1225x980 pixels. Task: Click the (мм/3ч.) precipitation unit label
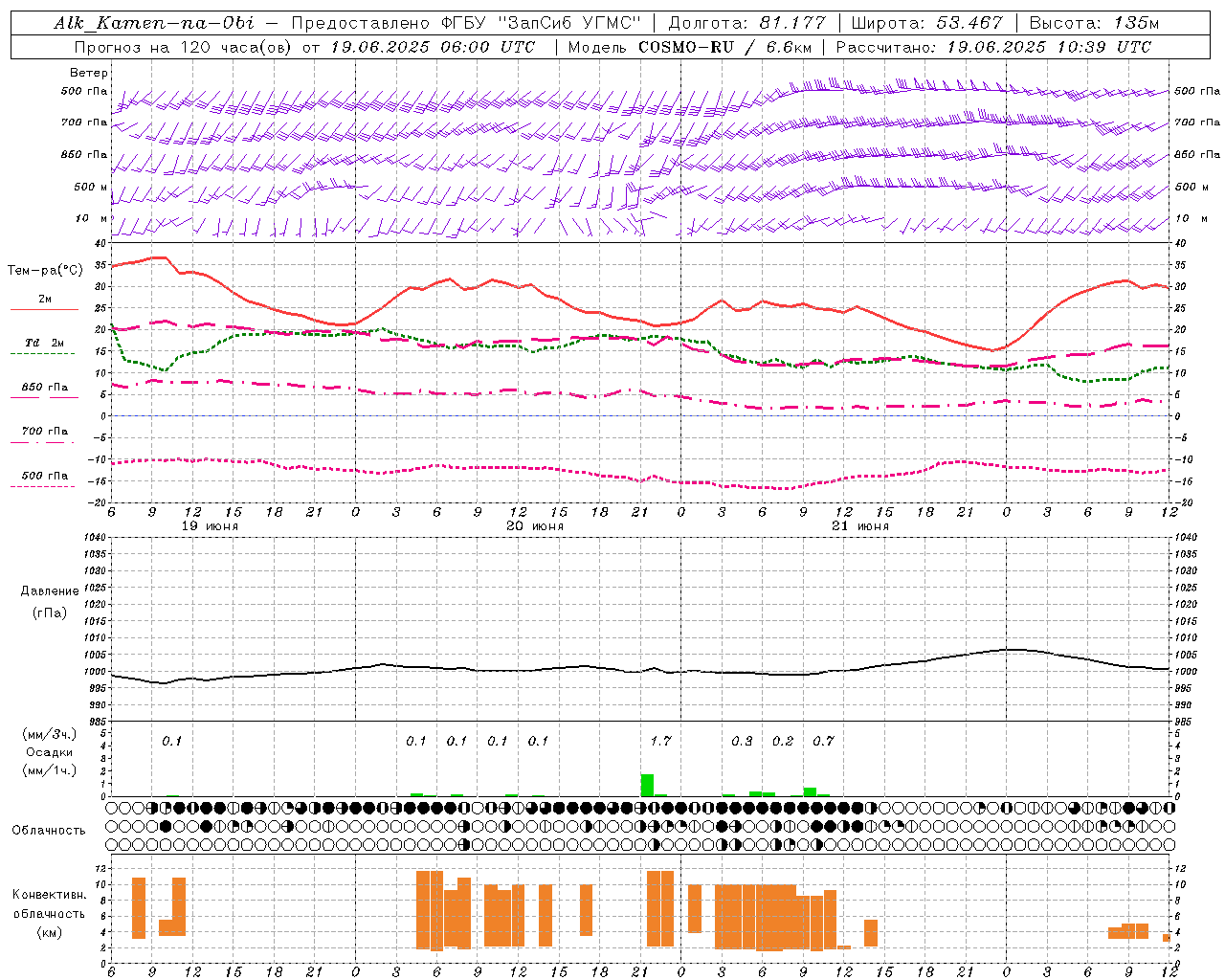[x=50, y=734]
